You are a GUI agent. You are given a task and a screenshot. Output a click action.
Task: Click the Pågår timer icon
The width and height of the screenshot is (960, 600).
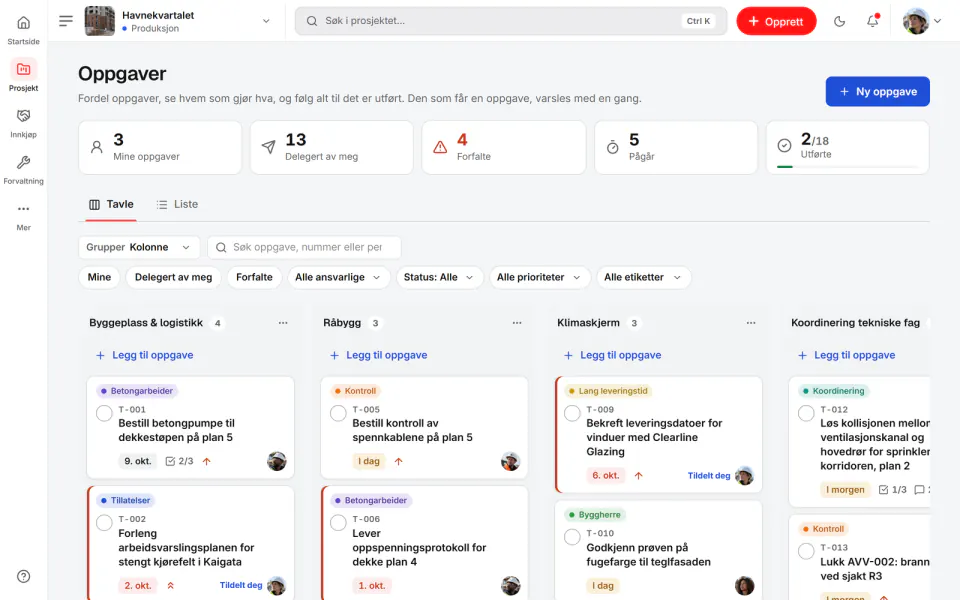click(x=612, y=147)
